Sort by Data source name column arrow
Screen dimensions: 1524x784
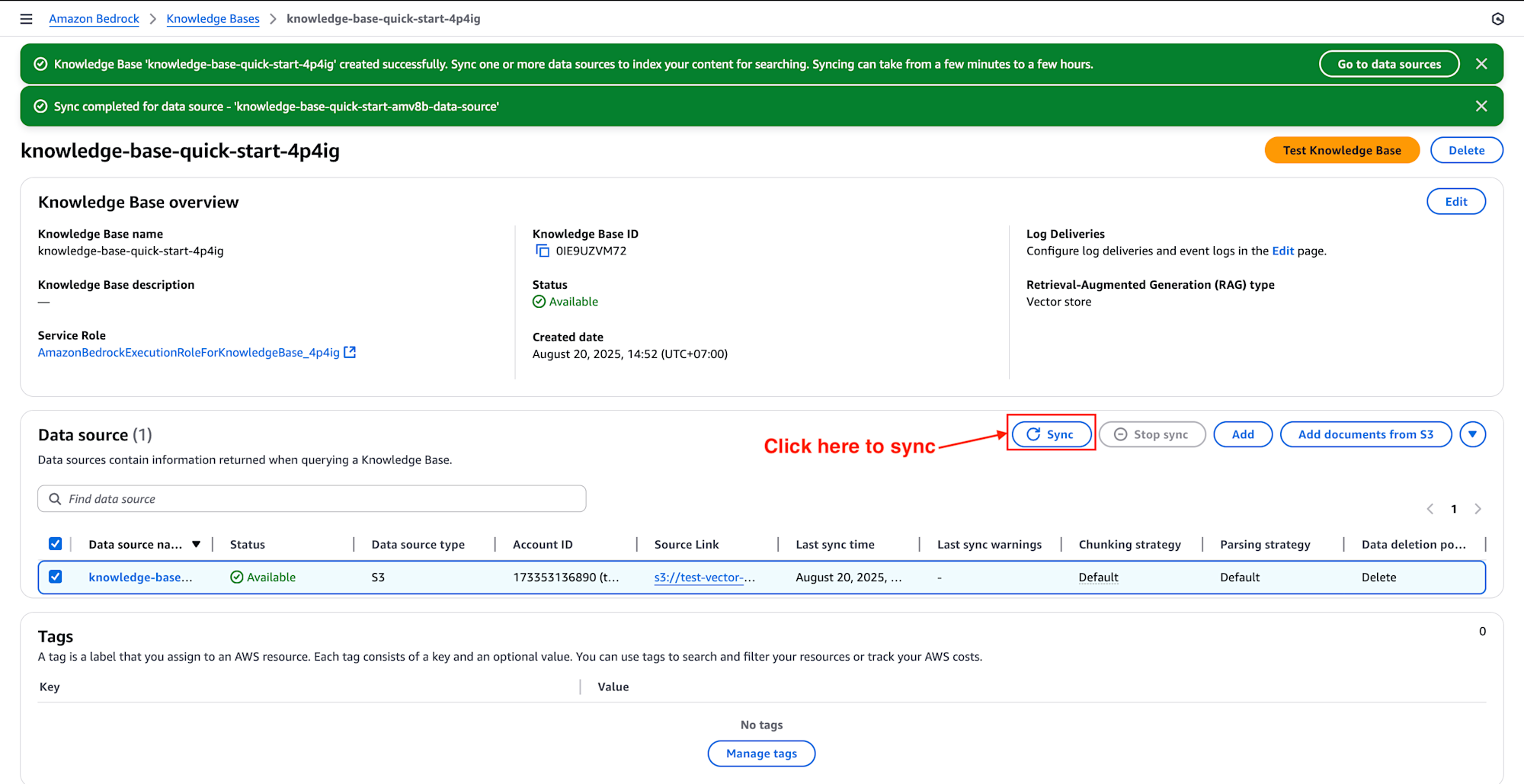coord(196,544)
